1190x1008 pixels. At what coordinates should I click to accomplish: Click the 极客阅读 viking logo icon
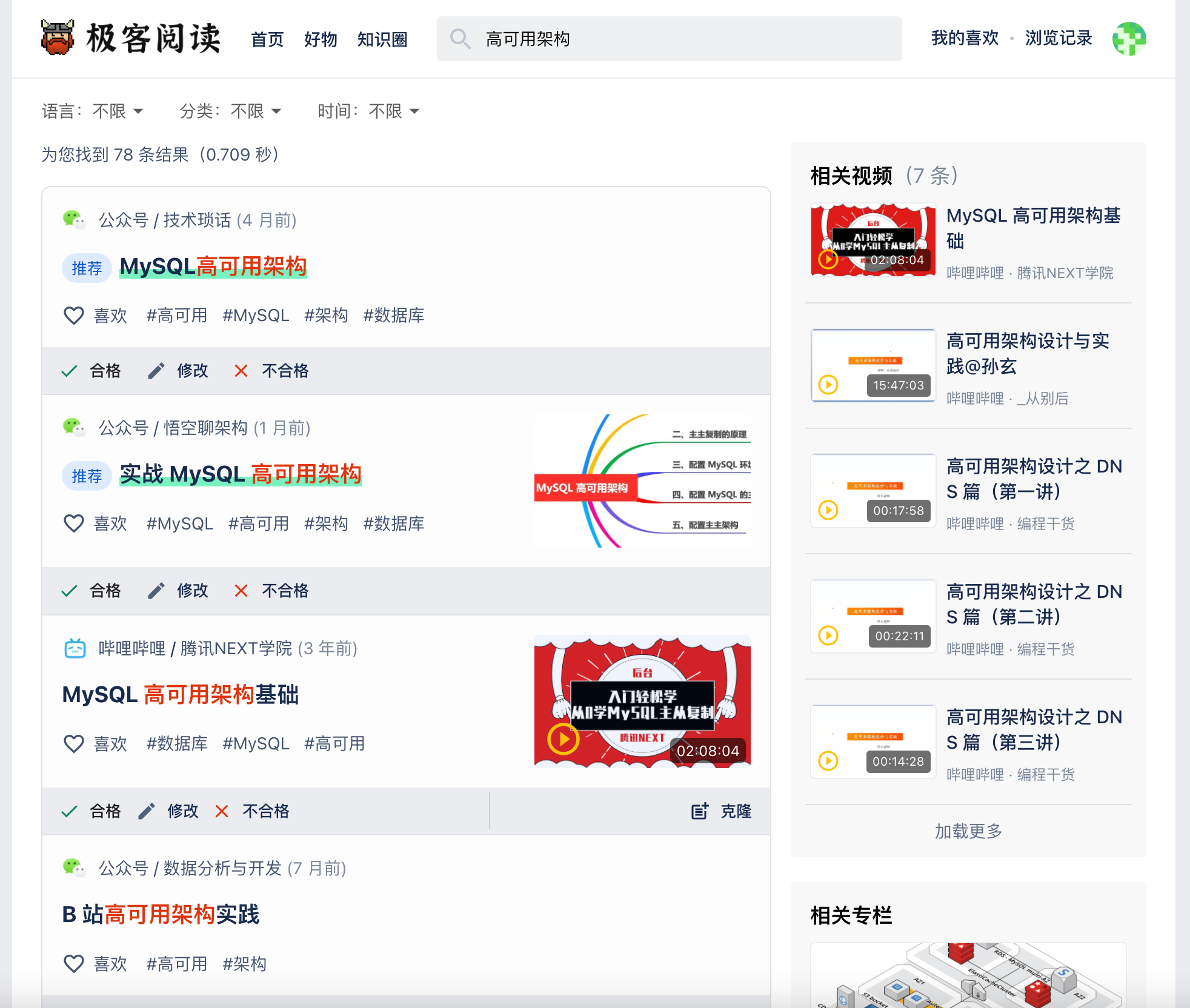coord(58,38)
